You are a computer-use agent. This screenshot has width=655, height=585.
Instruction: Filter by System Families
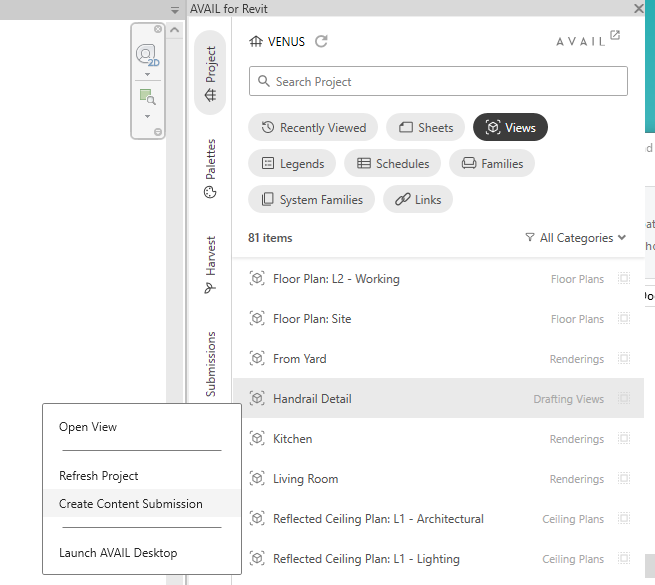point(311,199)
